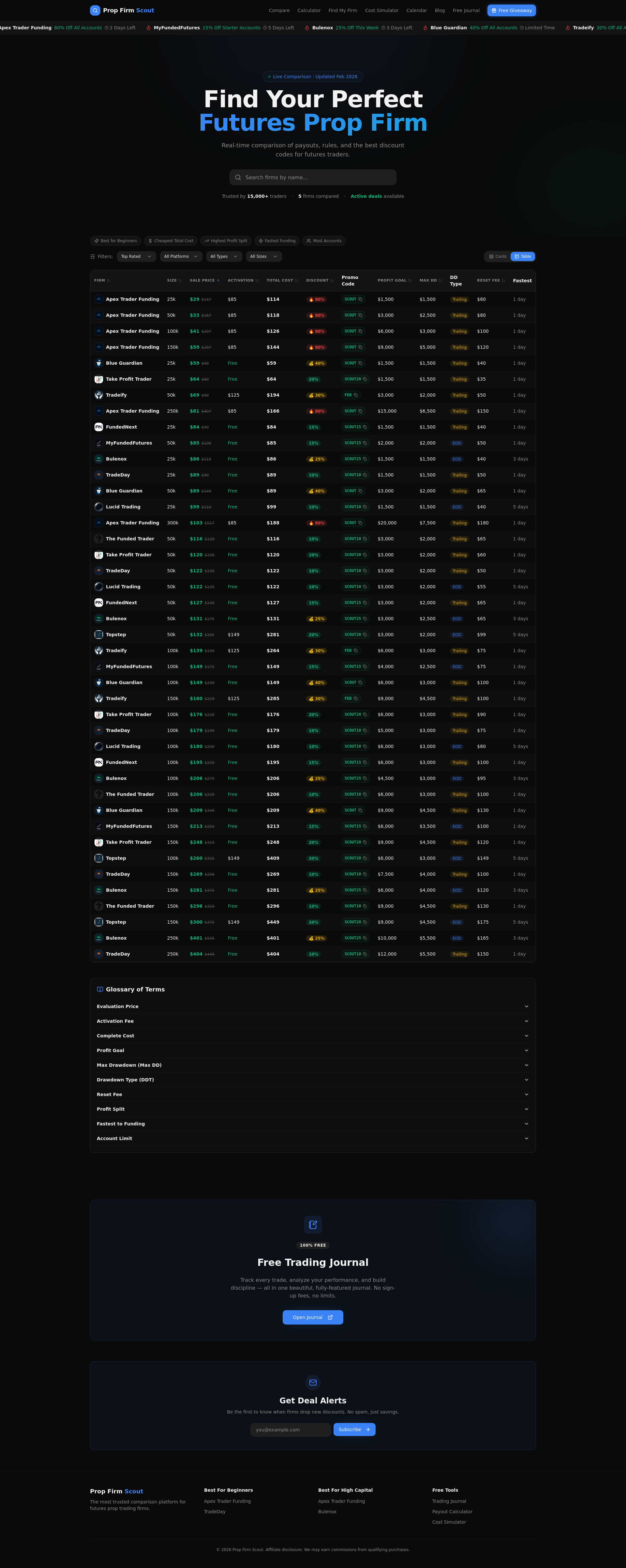
Task: Expand Activation Fee glossary entry
Action: coord(313,1021)
